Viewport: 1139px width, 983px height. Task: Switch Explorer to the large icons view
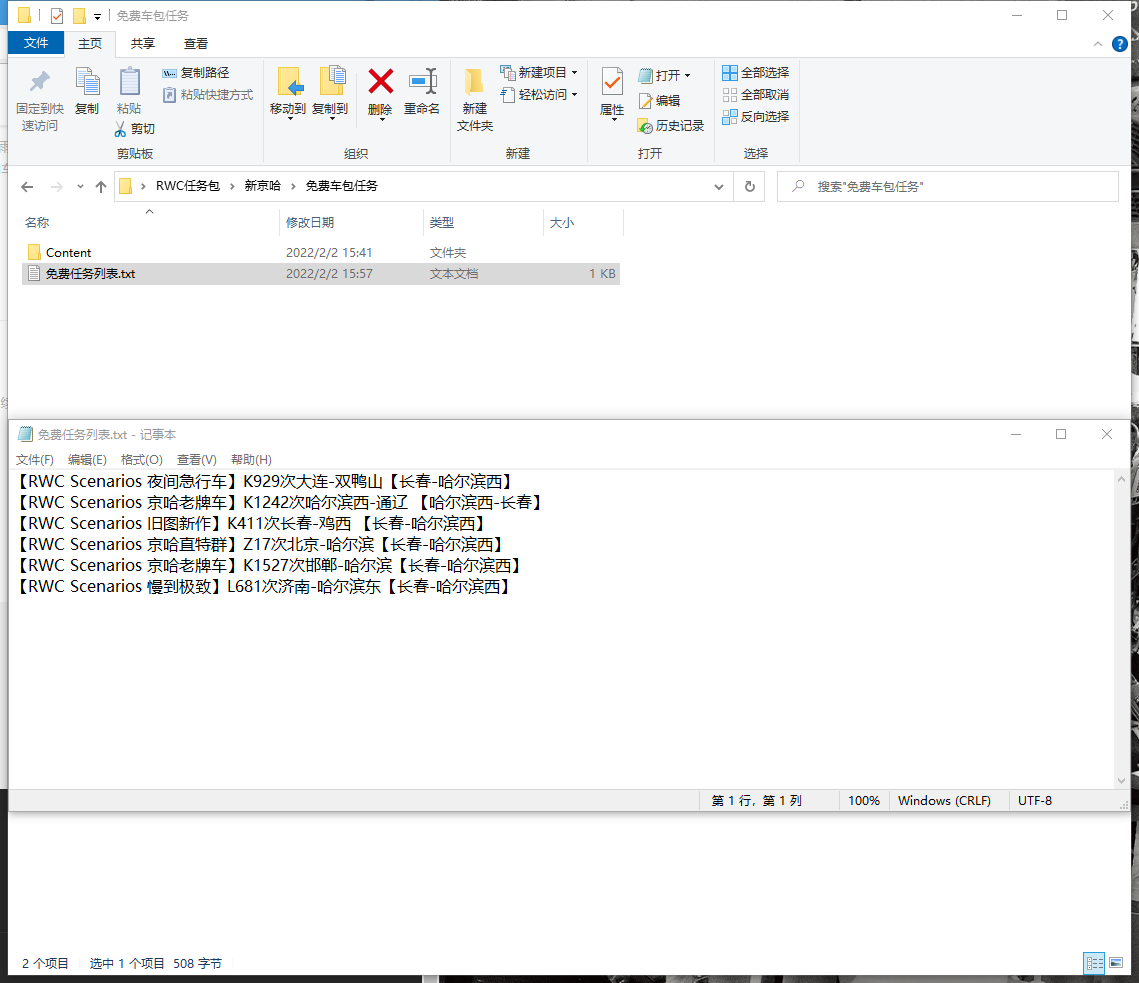click(1116, 963)
